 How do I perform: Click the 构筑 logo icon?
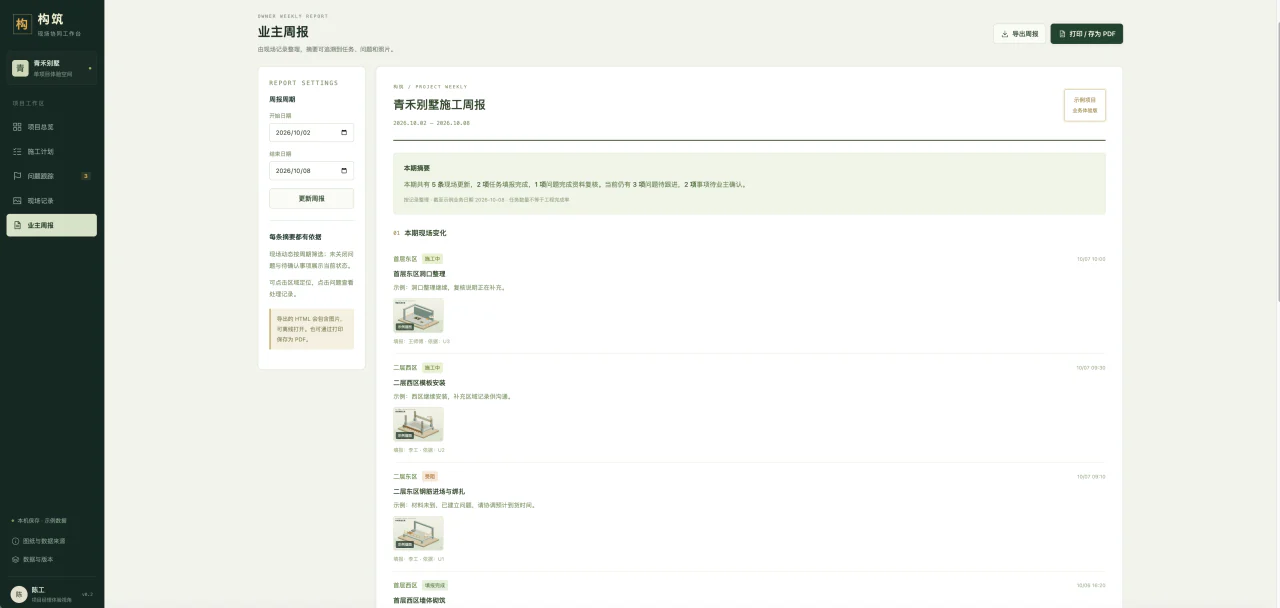pyautogui.click(x=22, y=25)
